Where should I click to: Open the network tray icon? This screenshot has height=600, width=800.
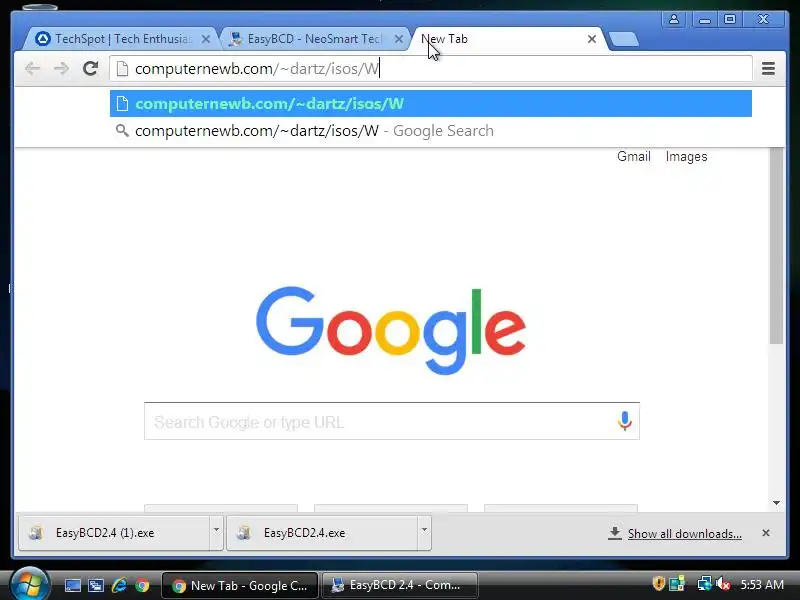point(705,583)
